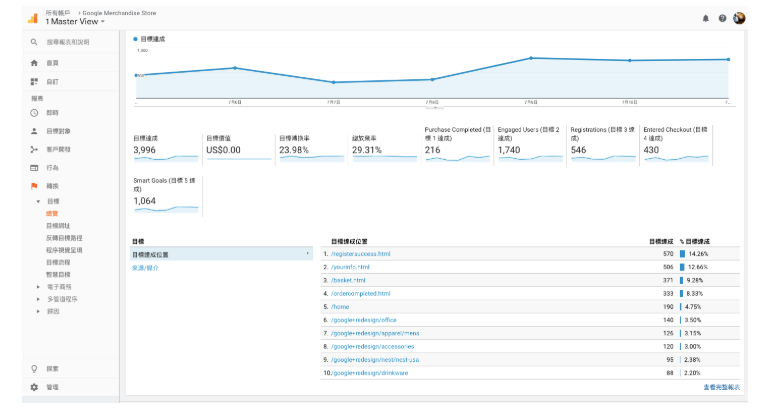Image resolution: width=757 pixels, height=412 pixels.
Task: Focus the sidebar search field 搜尋報表和說明
Action: point(68,42)
